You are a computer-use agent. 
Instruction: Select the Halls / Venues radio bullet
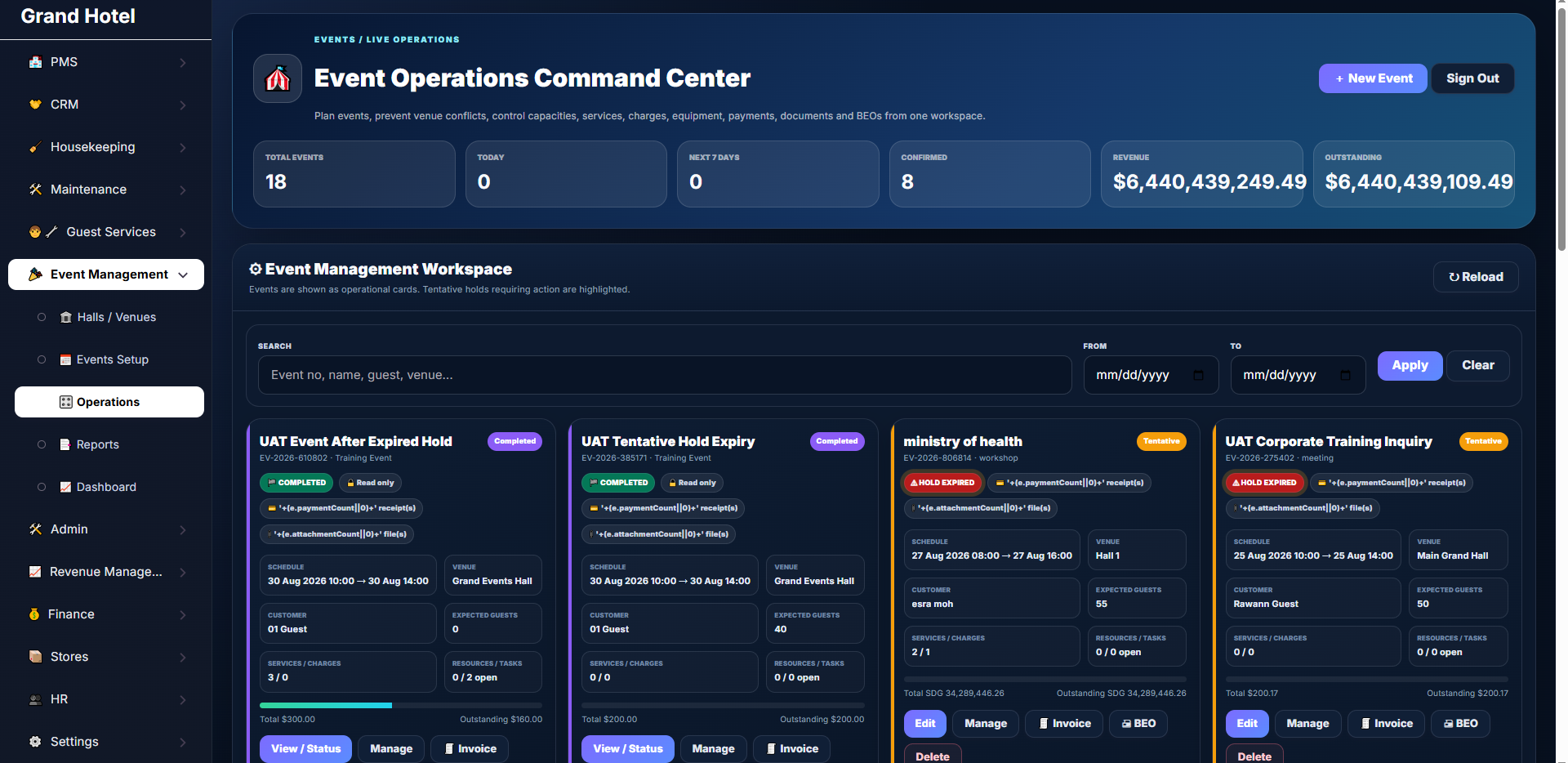(x=42, y=317)
